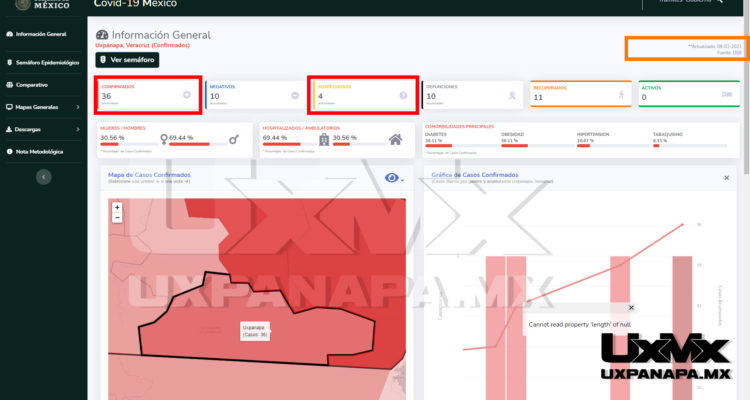Image resolution: width=750 pixels, height=400 pixels.
Task: Click the Comparativo sidebar icon
Action: 10,85
